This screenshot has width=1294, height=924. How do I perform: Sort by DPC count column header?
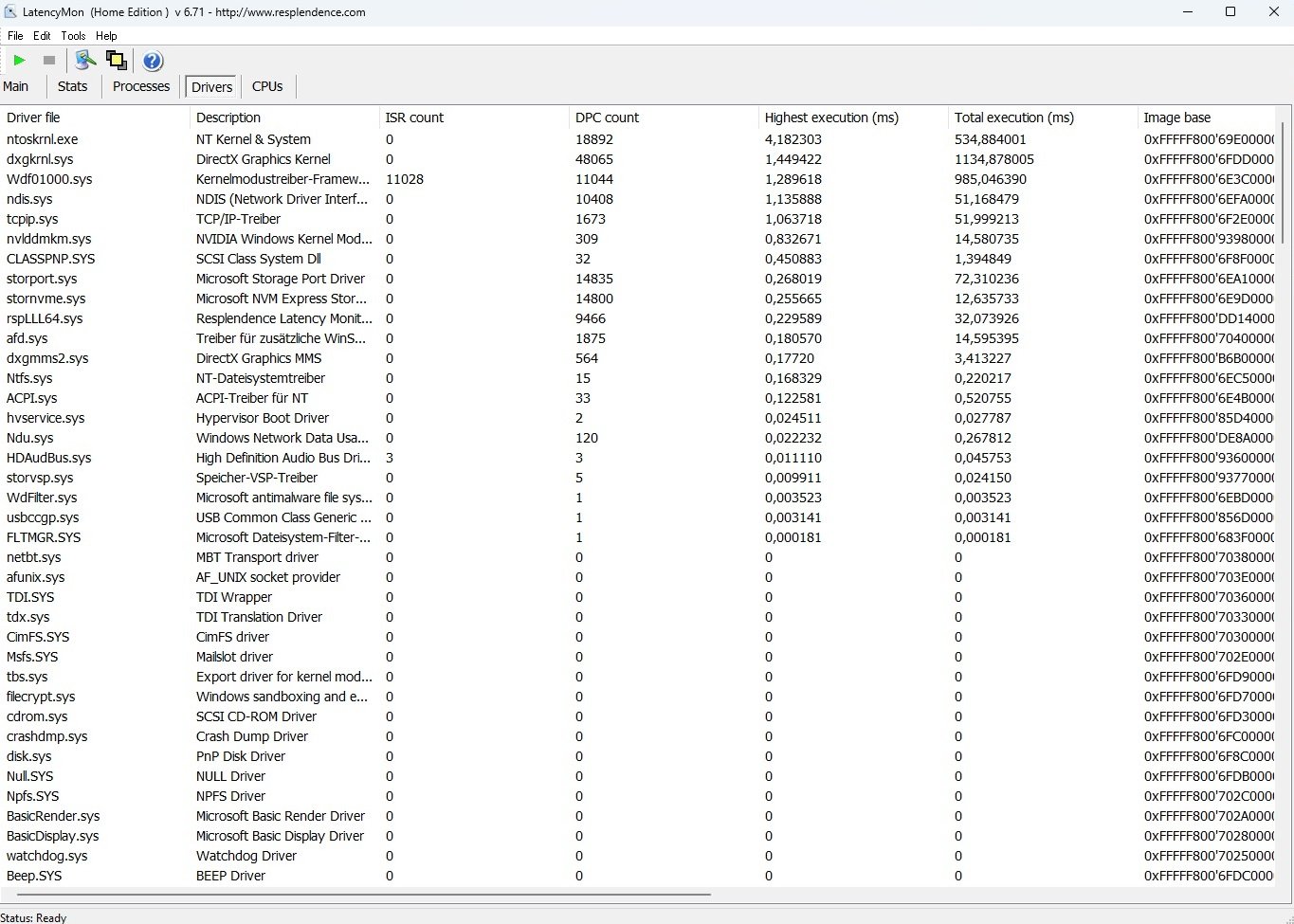point(664,118)
